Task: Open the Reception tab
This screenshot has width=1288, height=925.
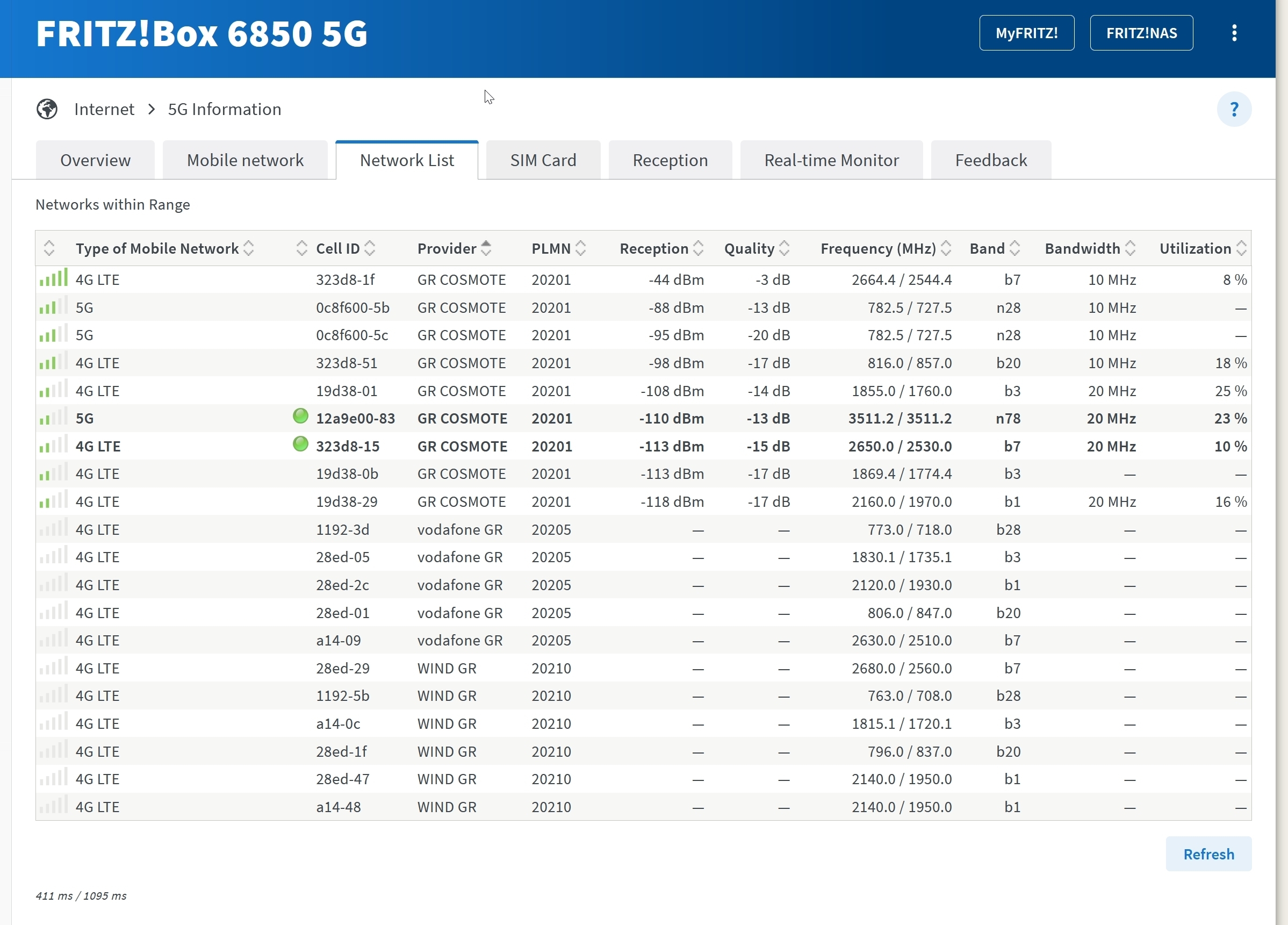Action: pyautogui.click(x=670, y=160)
